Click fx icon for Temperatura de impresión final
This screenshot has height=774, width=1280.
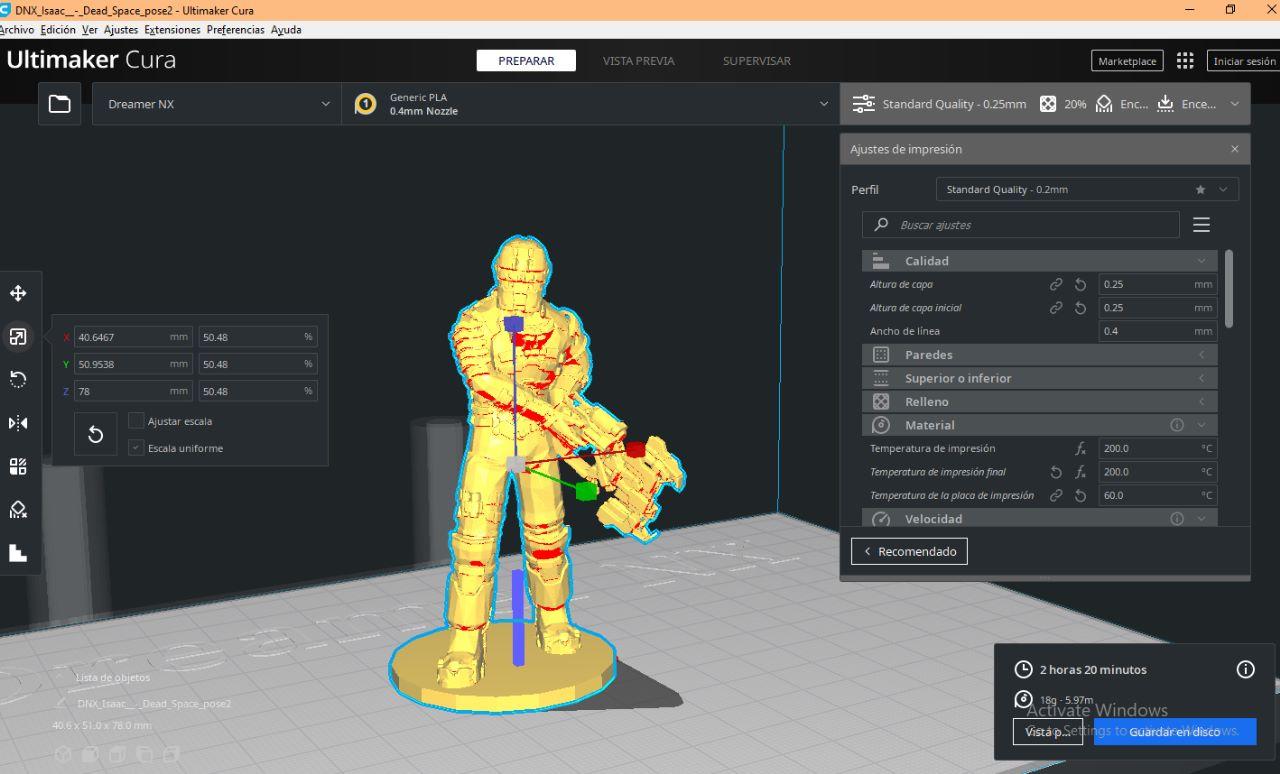(x=1080, y=472)
